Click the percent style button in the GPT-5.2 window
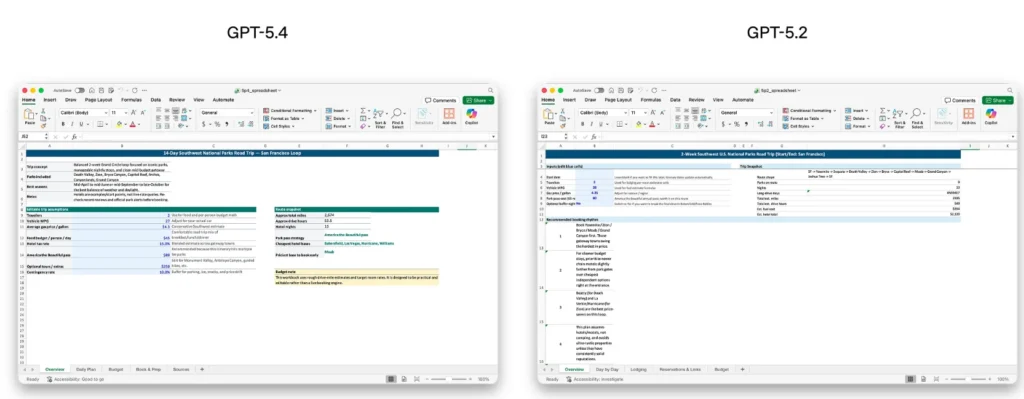1024x399 pixels. [736, 124]
